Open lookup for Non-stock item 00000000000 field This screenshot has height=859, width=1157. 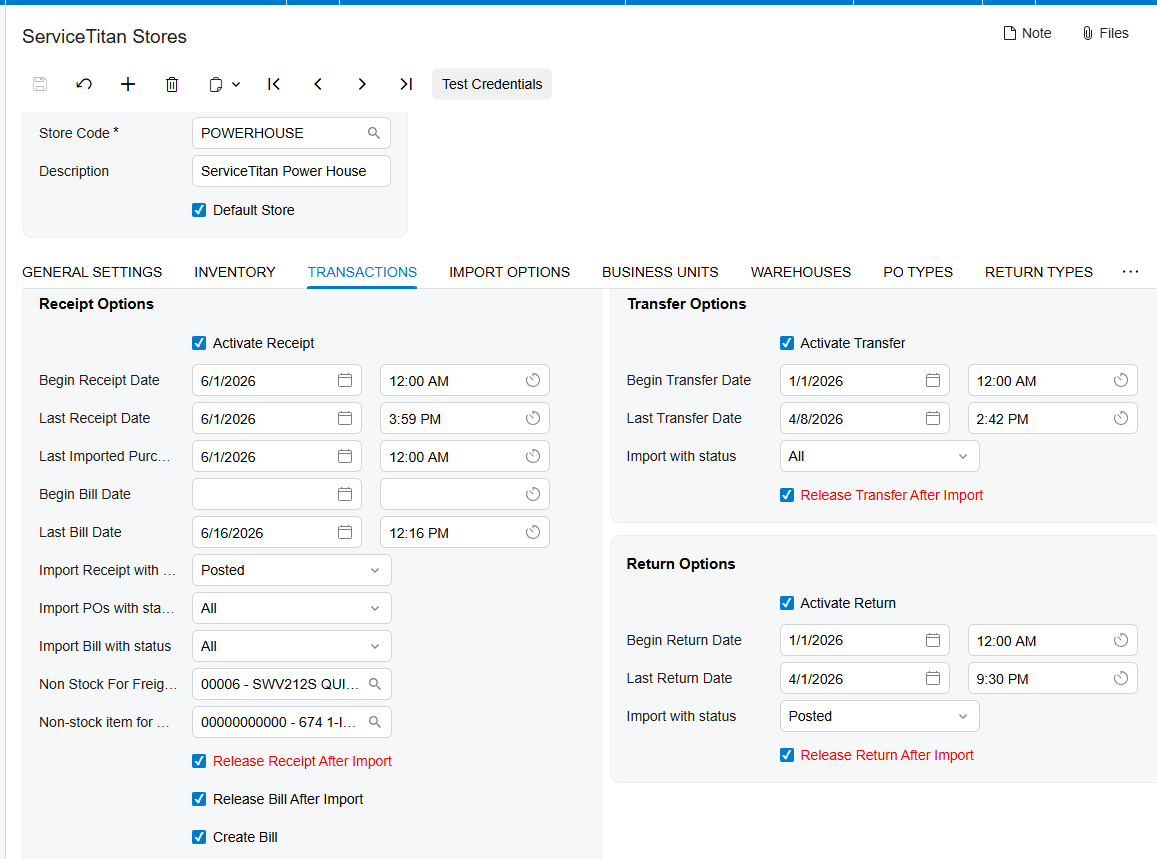tap(375, 722)
